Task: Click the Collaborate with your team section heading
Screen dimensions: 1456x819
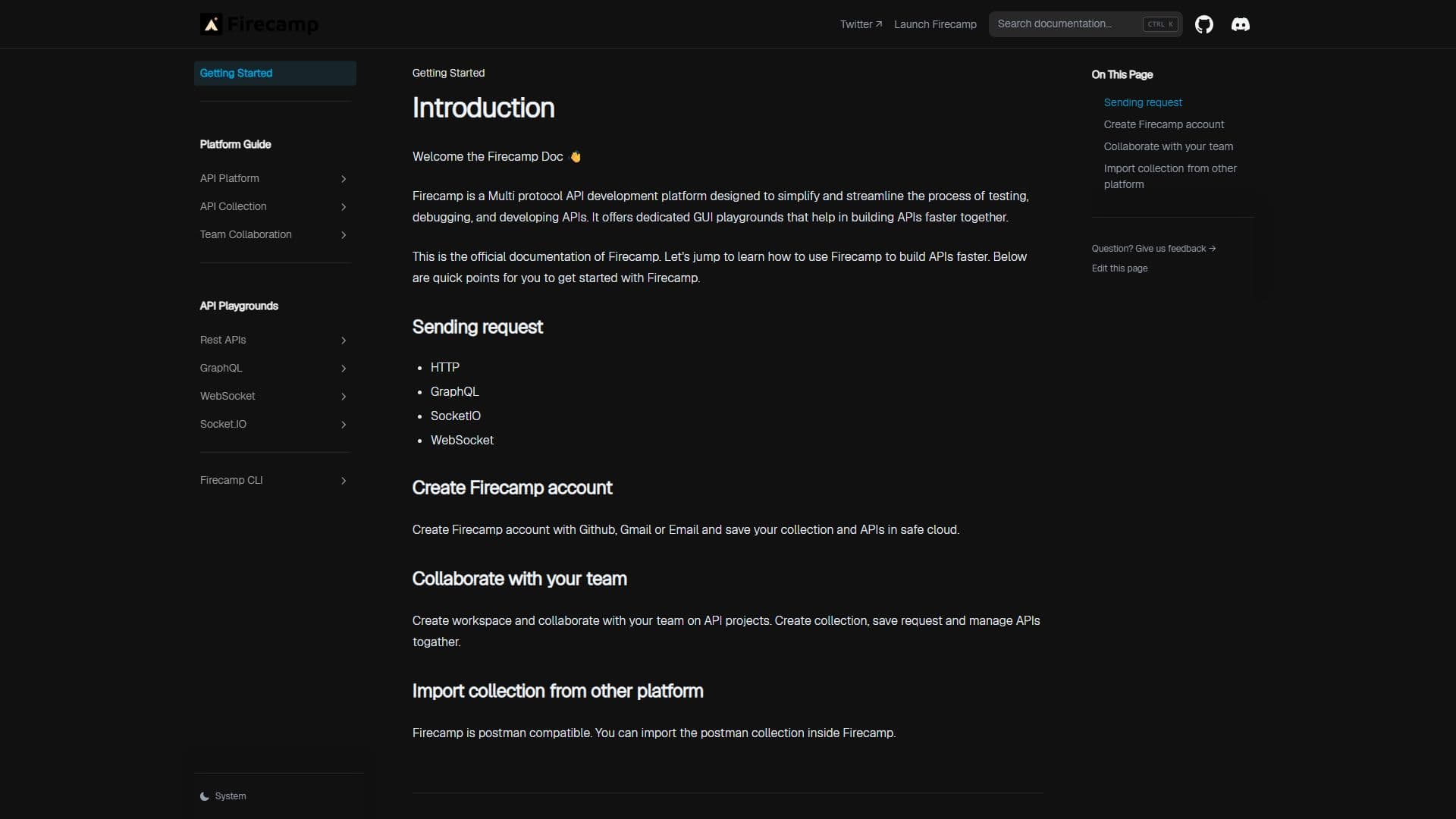Action: click(x=519, y=579)
